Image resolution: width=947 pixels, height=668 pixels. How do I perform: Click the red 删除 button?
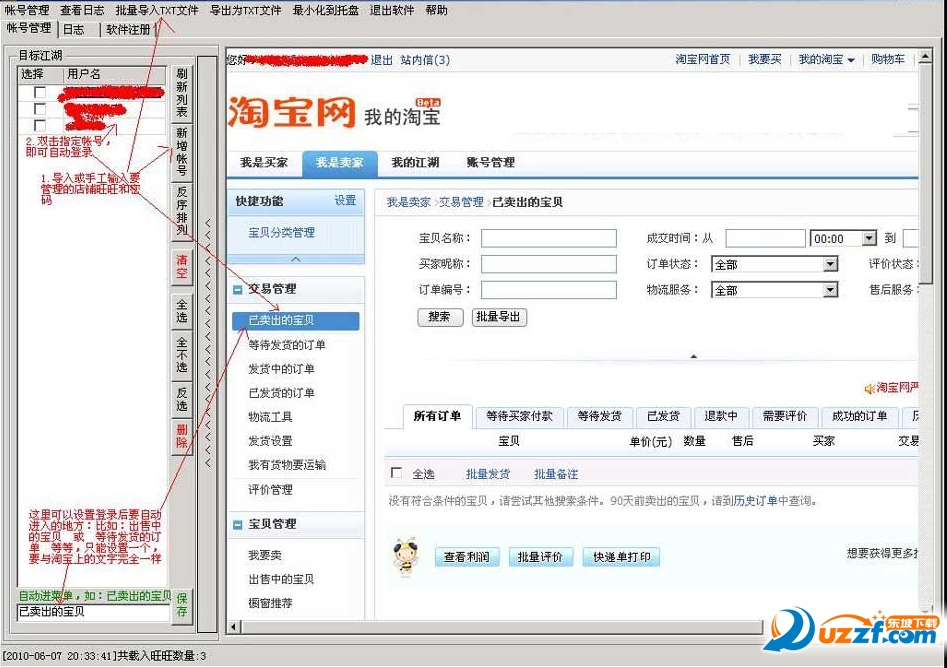[181, 435]
